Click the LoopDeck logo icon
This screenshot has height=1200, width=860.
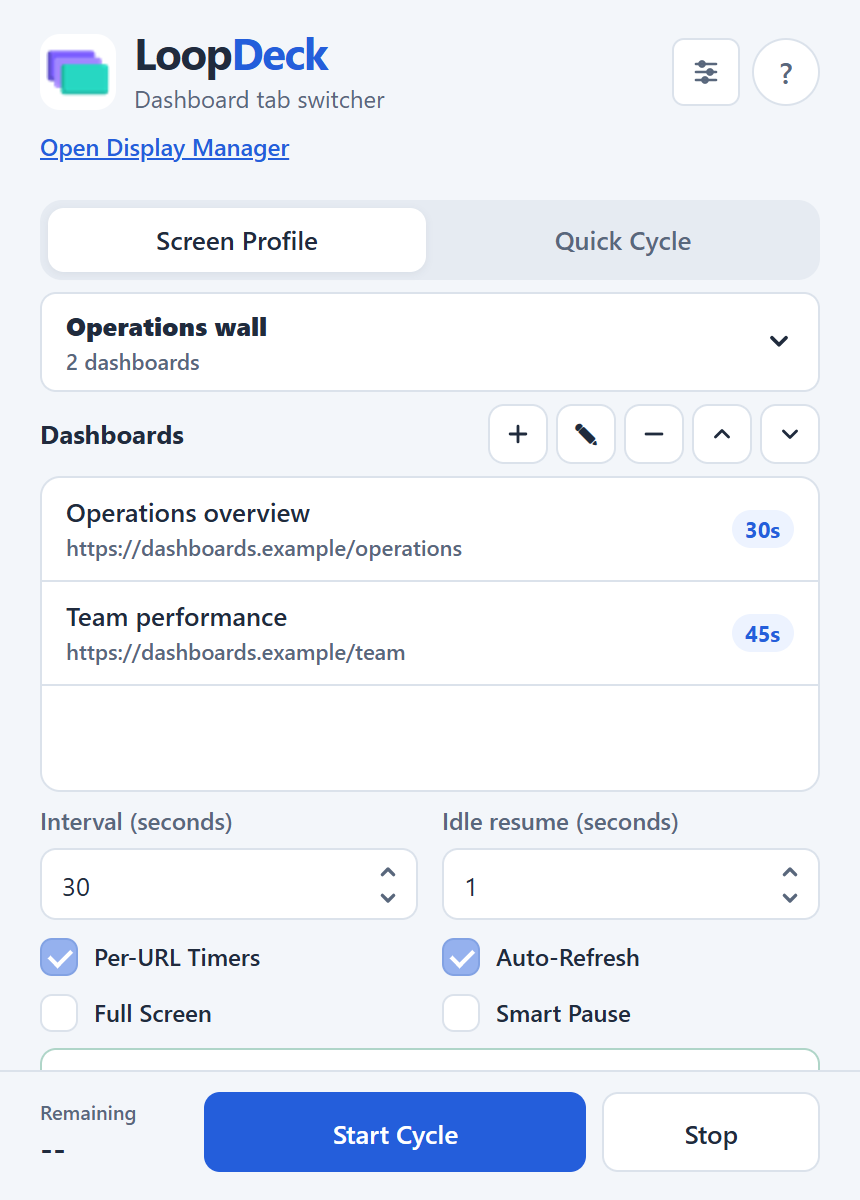point(78,72)
